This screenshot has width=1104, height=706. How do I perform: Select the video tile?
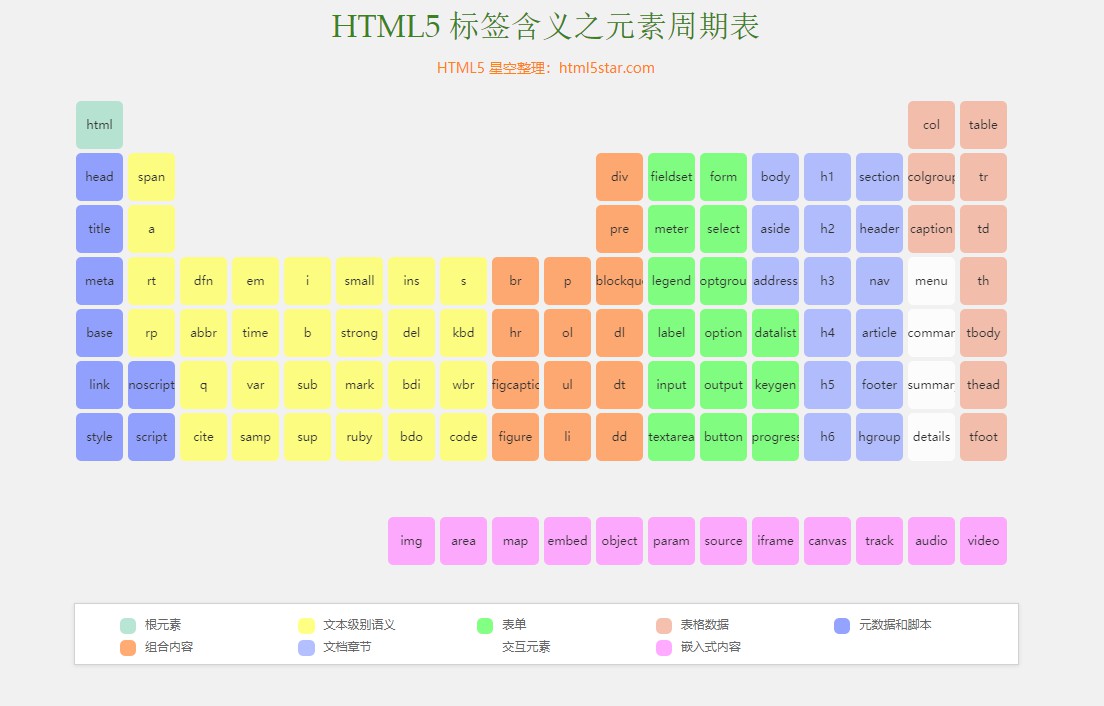(984, 541)
